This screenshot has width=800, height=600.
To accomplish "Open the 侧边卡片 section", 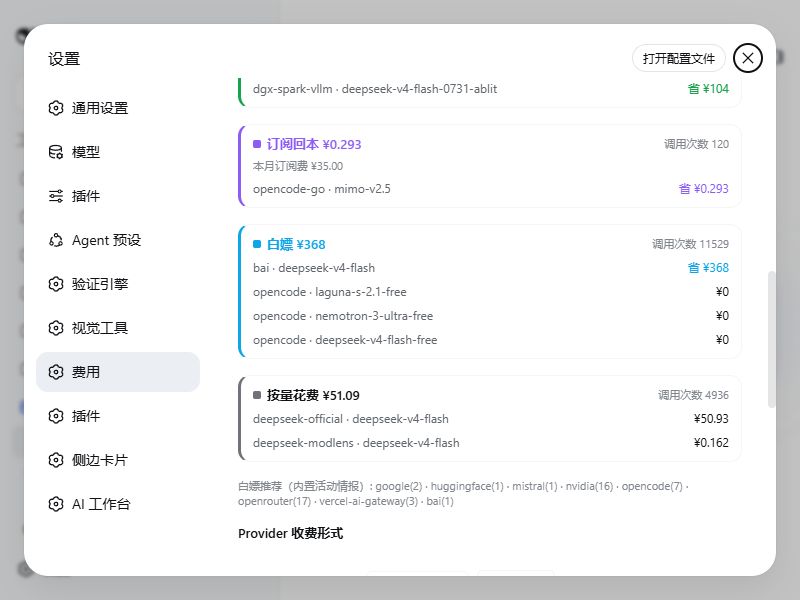I will [118, 460].
